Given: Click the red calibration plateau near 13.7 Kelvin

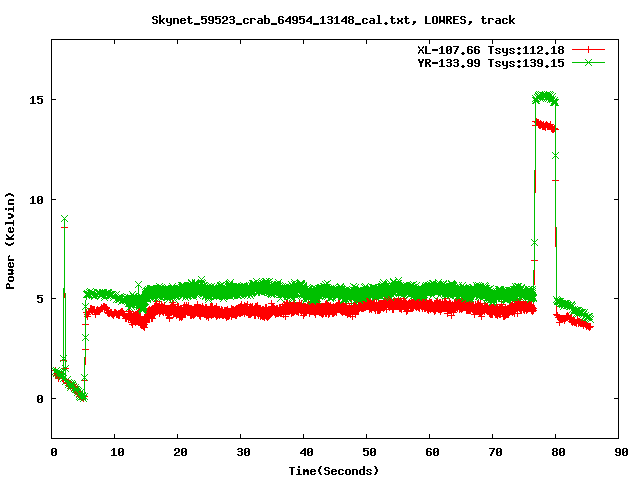Looking at the screenshot, I should tap(545, 125).
